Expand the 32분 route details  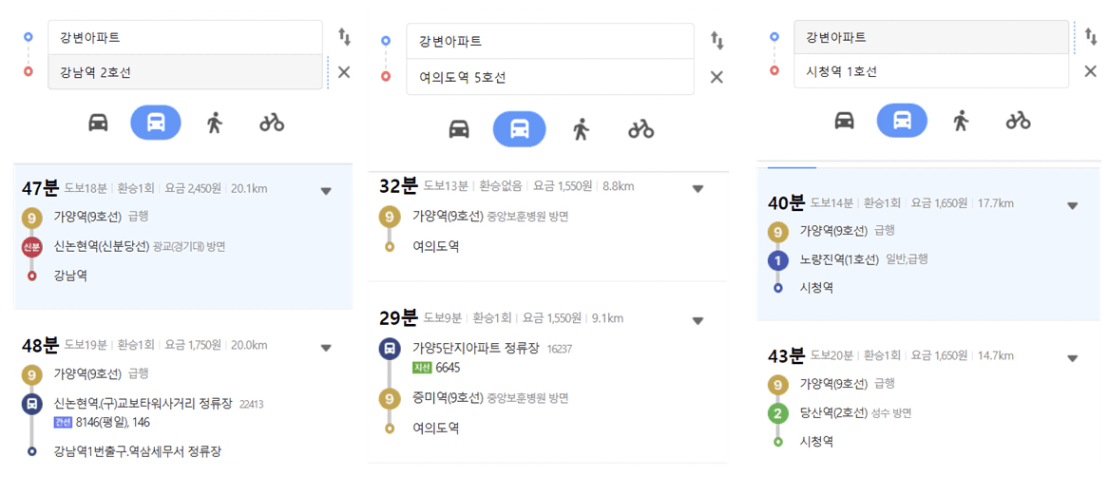698,188
